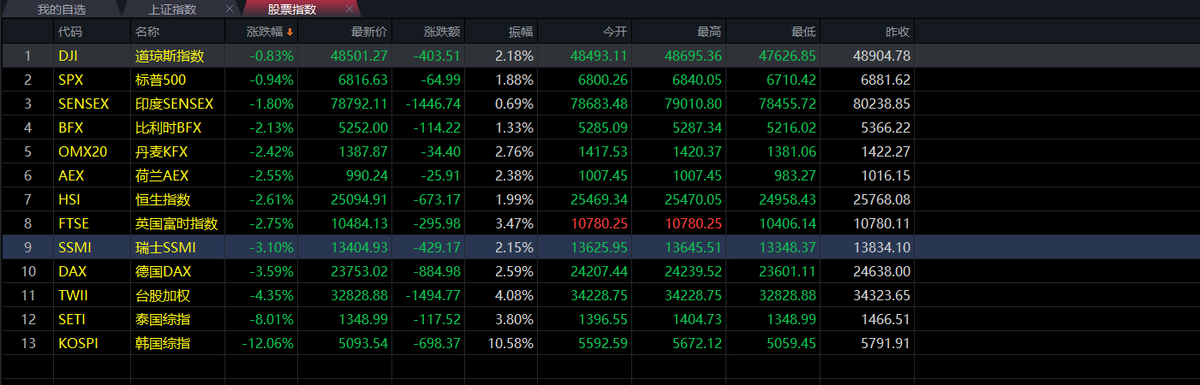Image resolution: width=1200 pixels, height=385 pixels.
Task: Select the 股票指数 tab
Action: [292, 9]
